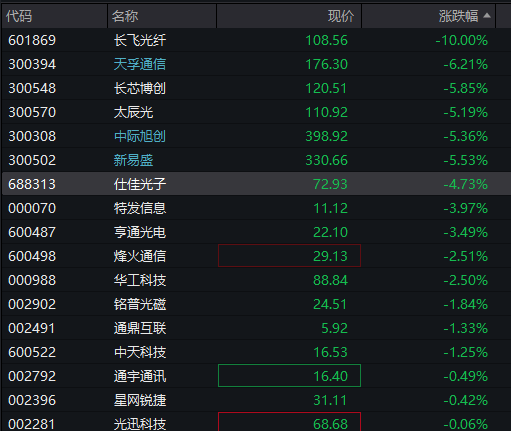Click price 5.92
Image resolution: width=511 pixels, height=431 pixels.
[x=334, y=328]
